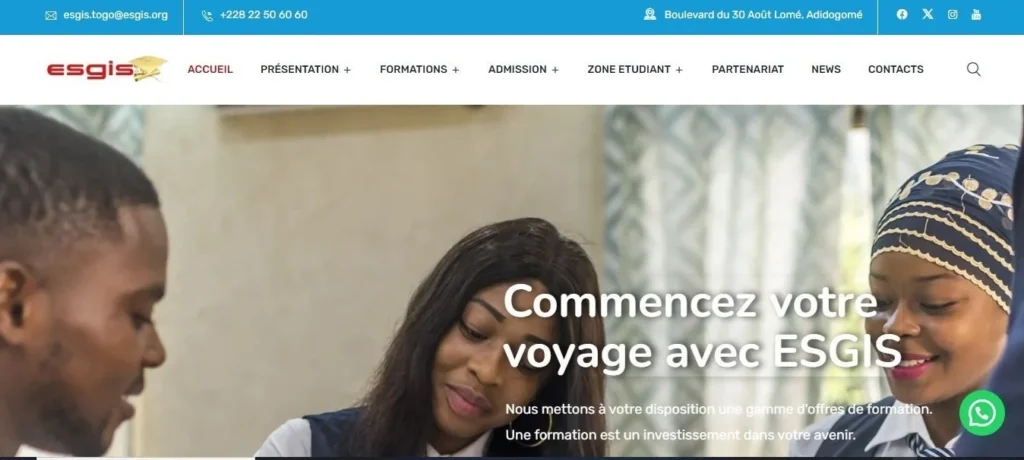
Task: Start a chat via WhatsApp floating button
Action: (x=982, y=413)
